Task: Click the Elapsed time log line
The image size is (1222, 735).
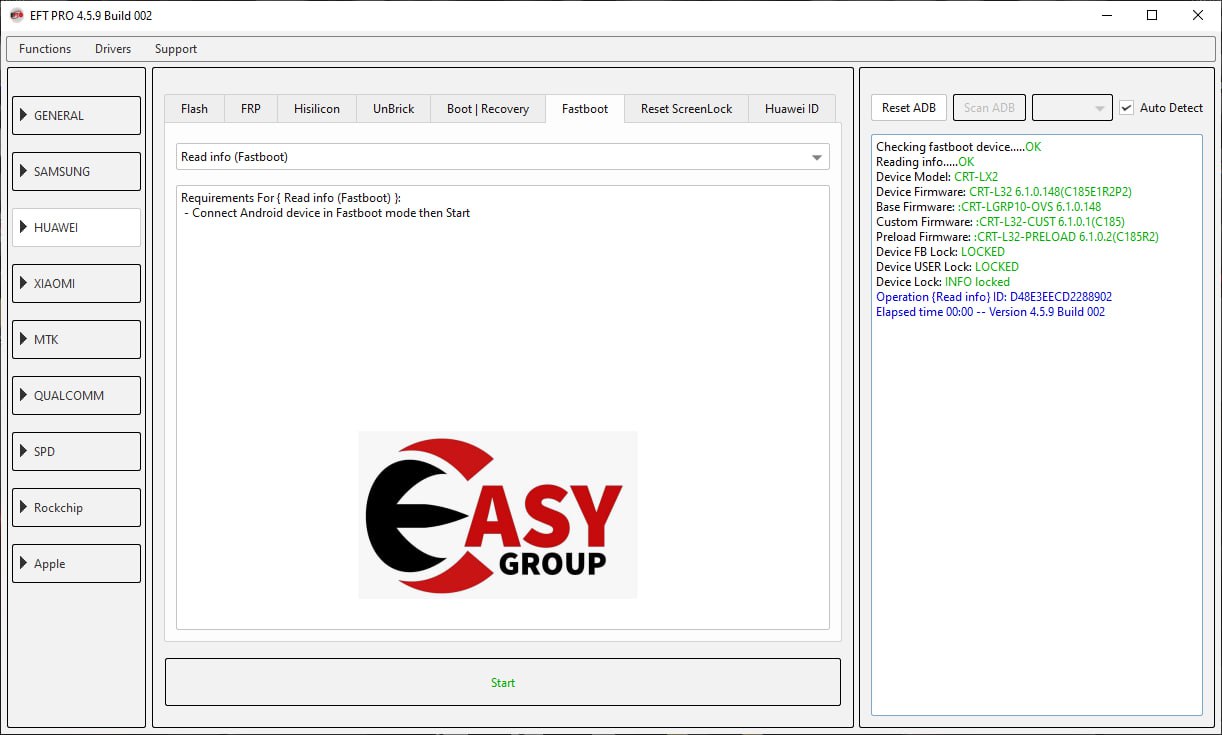Action: (x=990, y=312)
